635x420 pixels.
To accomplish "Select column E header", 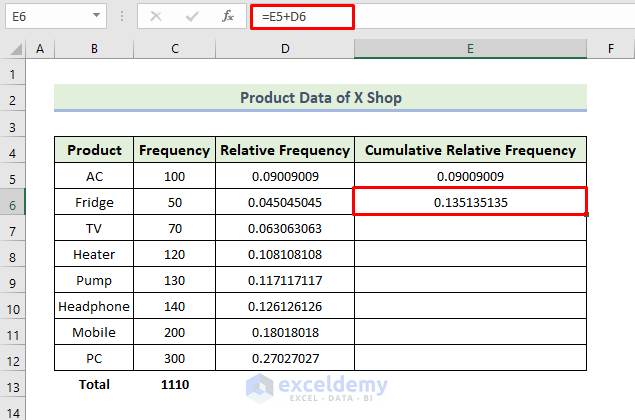I will pyautogui.click(x=470, y=48).
